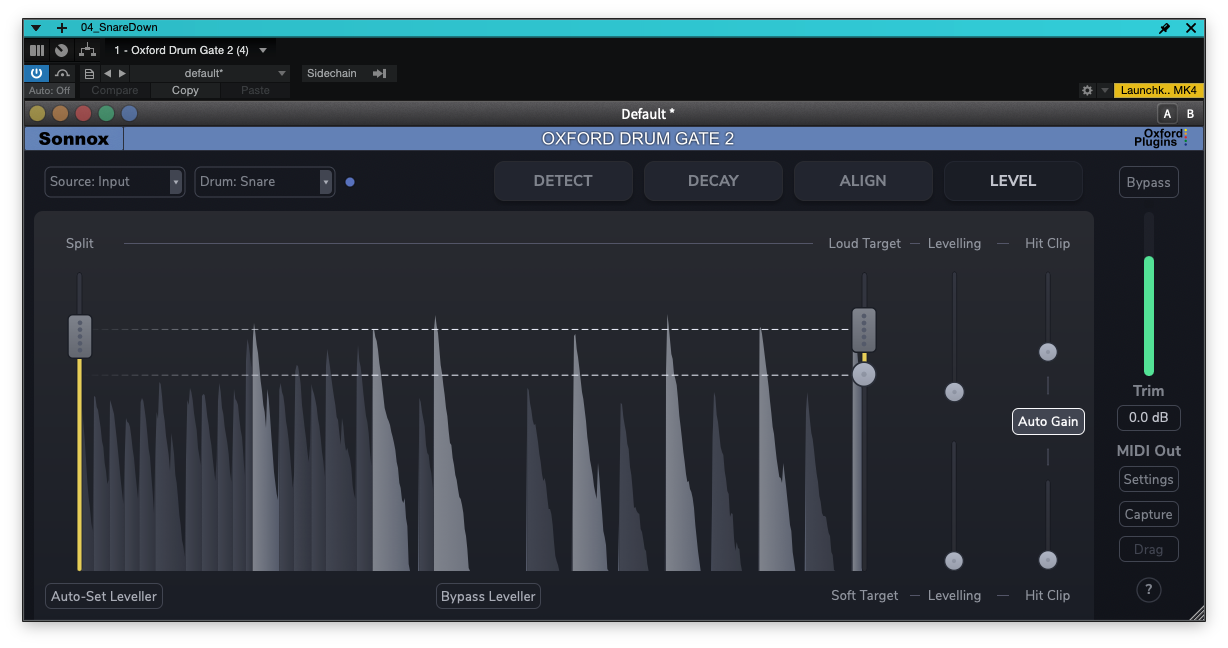Click the Loud Target slider handle
1228x648 pixels.
[x=864, y=329]
